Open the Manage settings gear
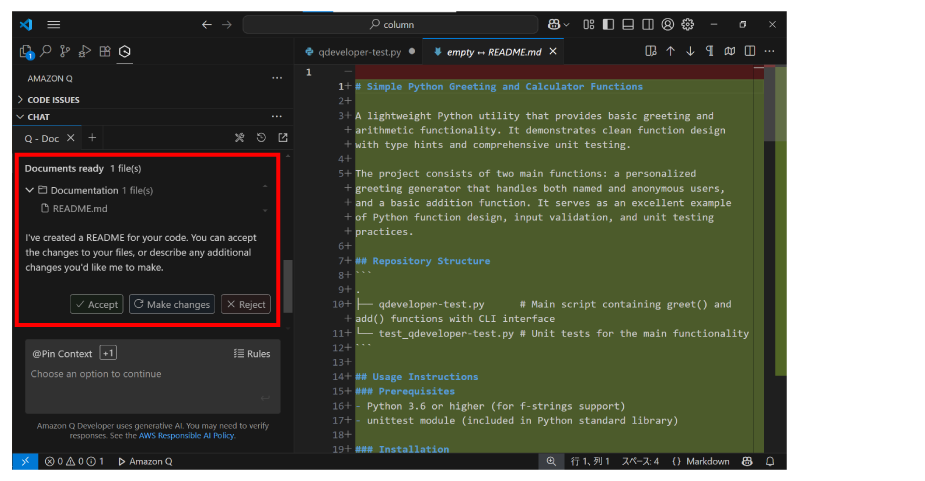Screen dimensions: 925x481 coord(688,24)
